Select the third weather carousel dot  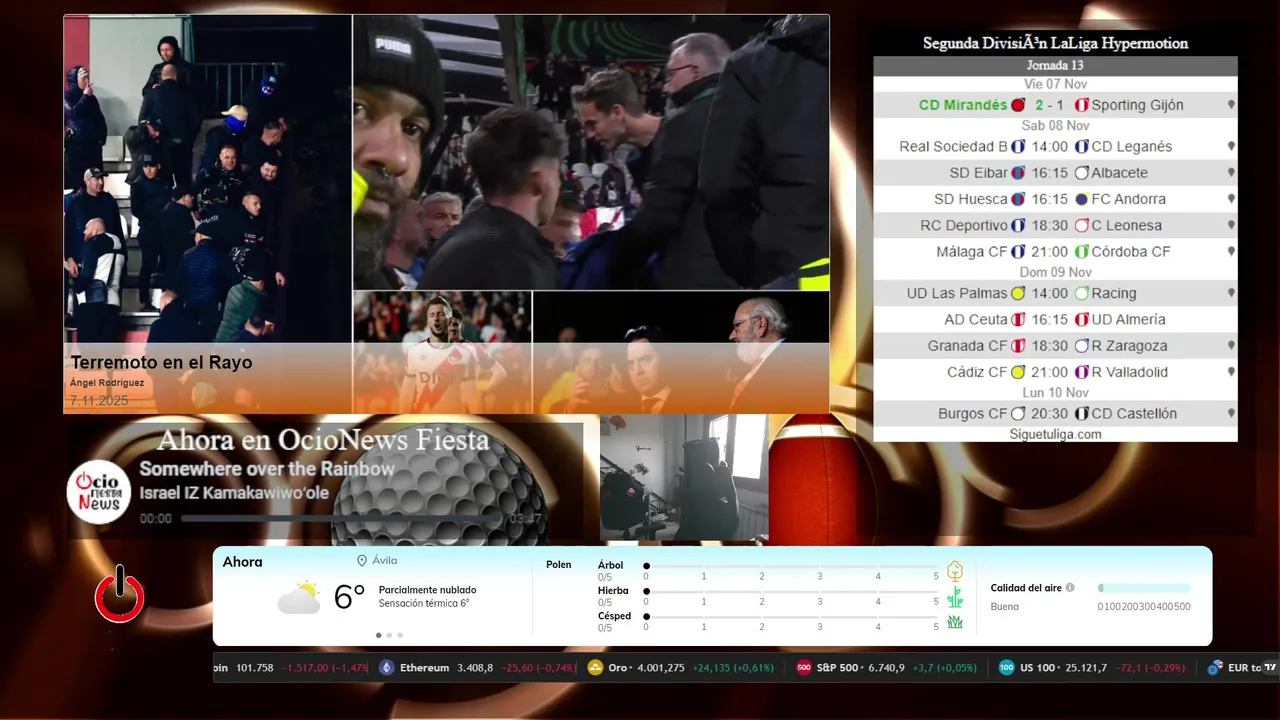[400, 635]
